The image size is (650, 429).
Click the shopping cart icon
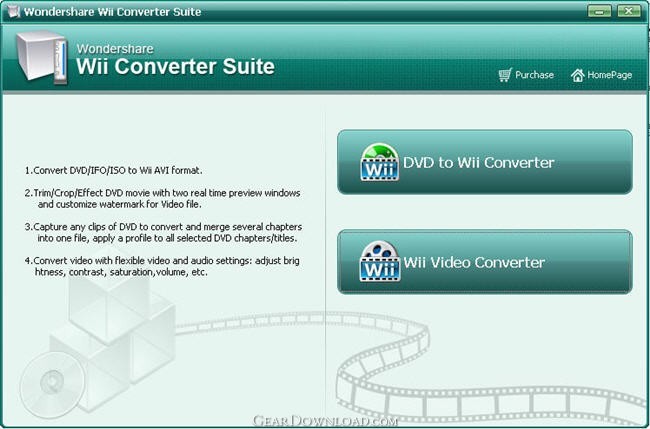[x=505, y=75]
